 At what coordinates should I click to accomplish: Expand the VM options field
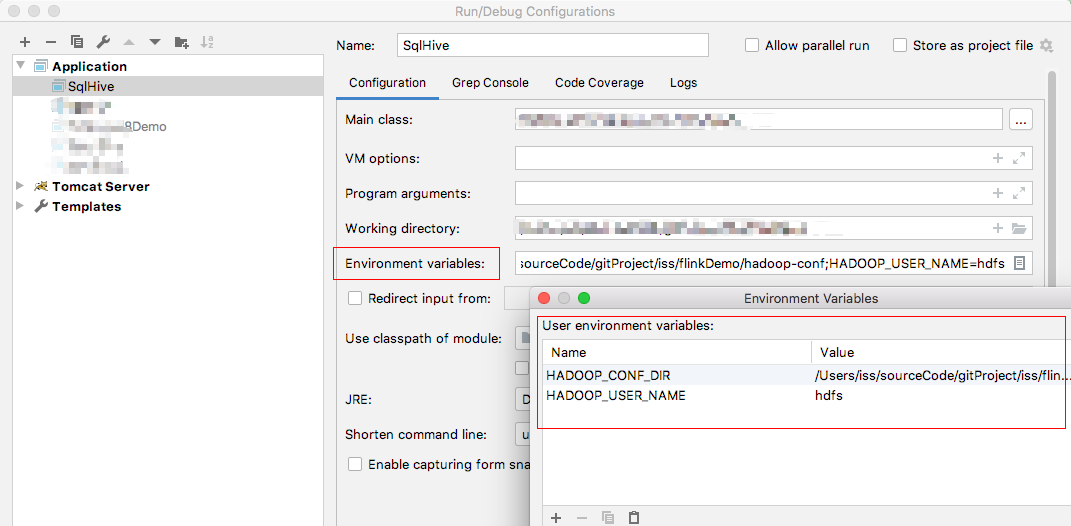(x=1019, y=158)
